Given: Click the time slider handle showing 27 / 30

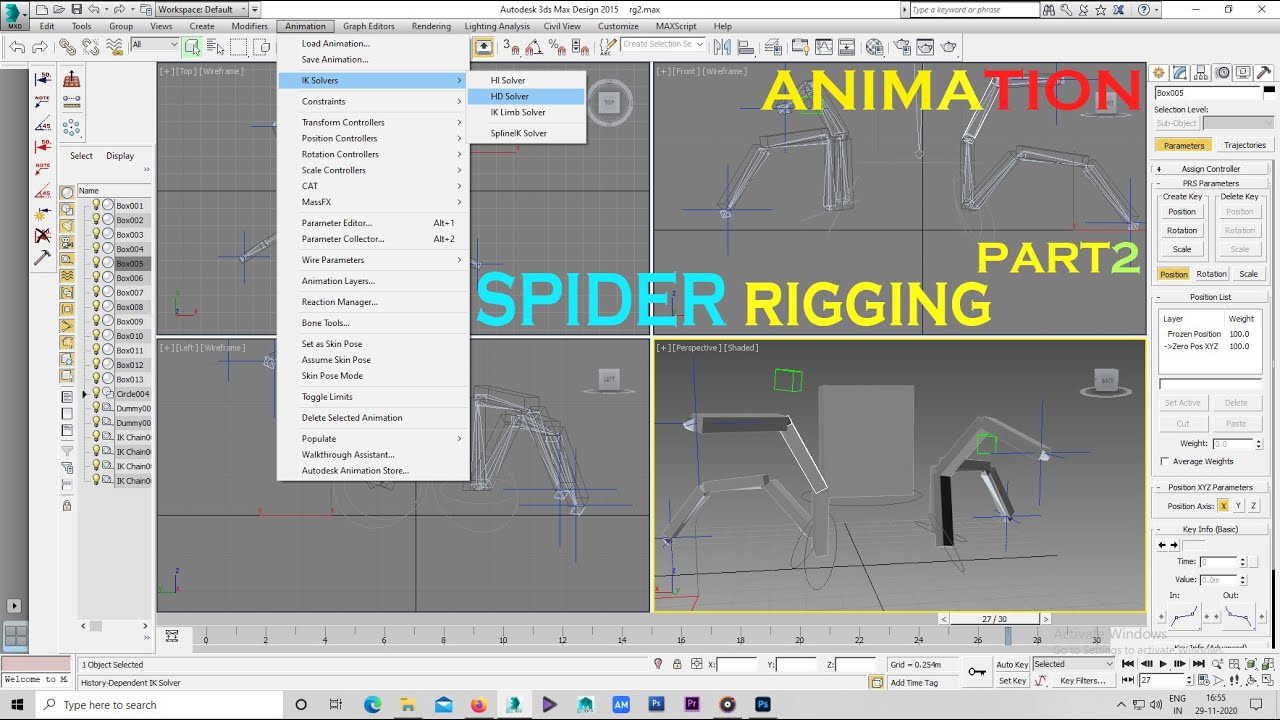Looking at the screenshot, I should tap(994, 619).
